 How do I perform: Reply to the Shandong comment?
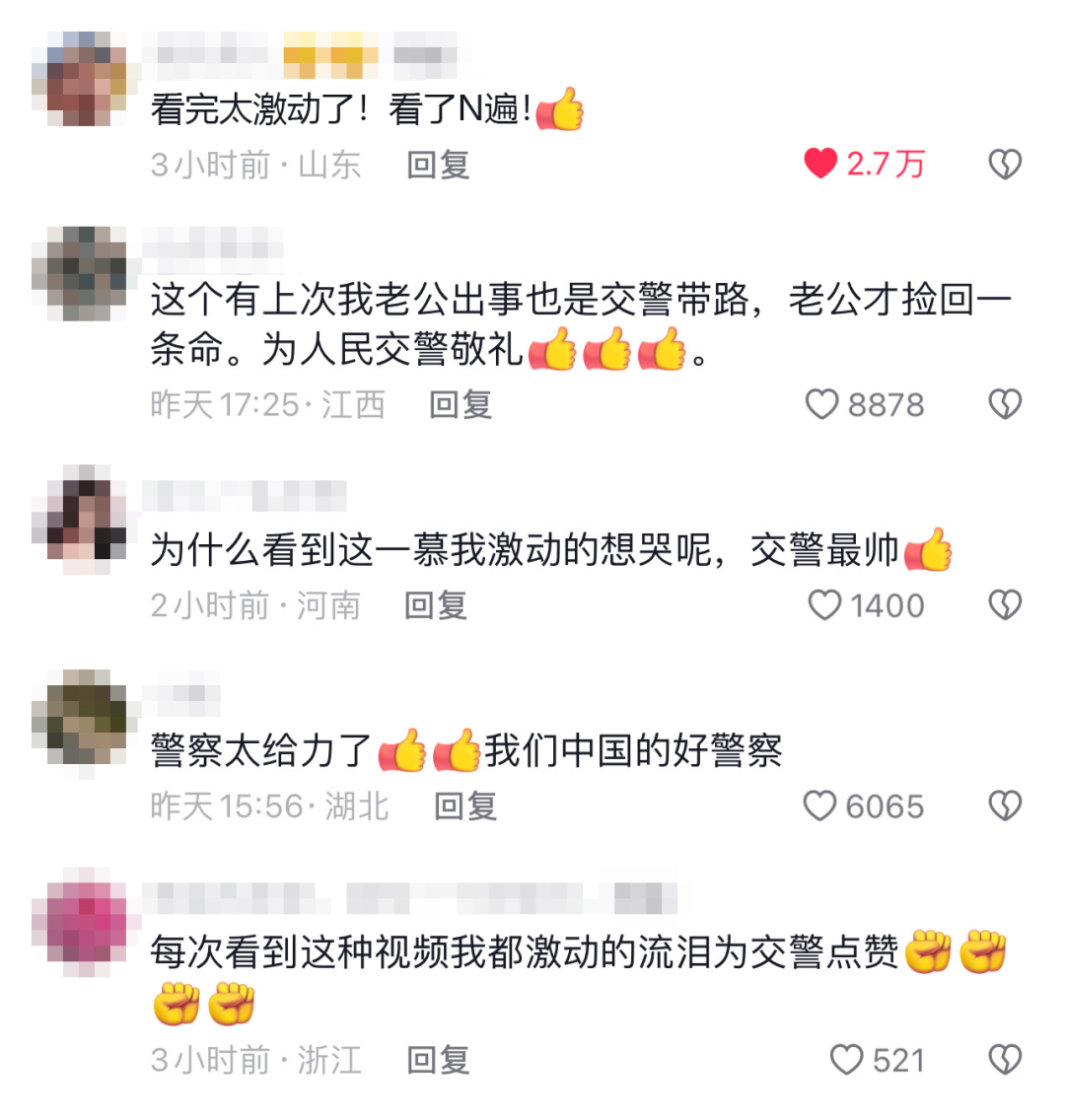(x=438, y=165)
